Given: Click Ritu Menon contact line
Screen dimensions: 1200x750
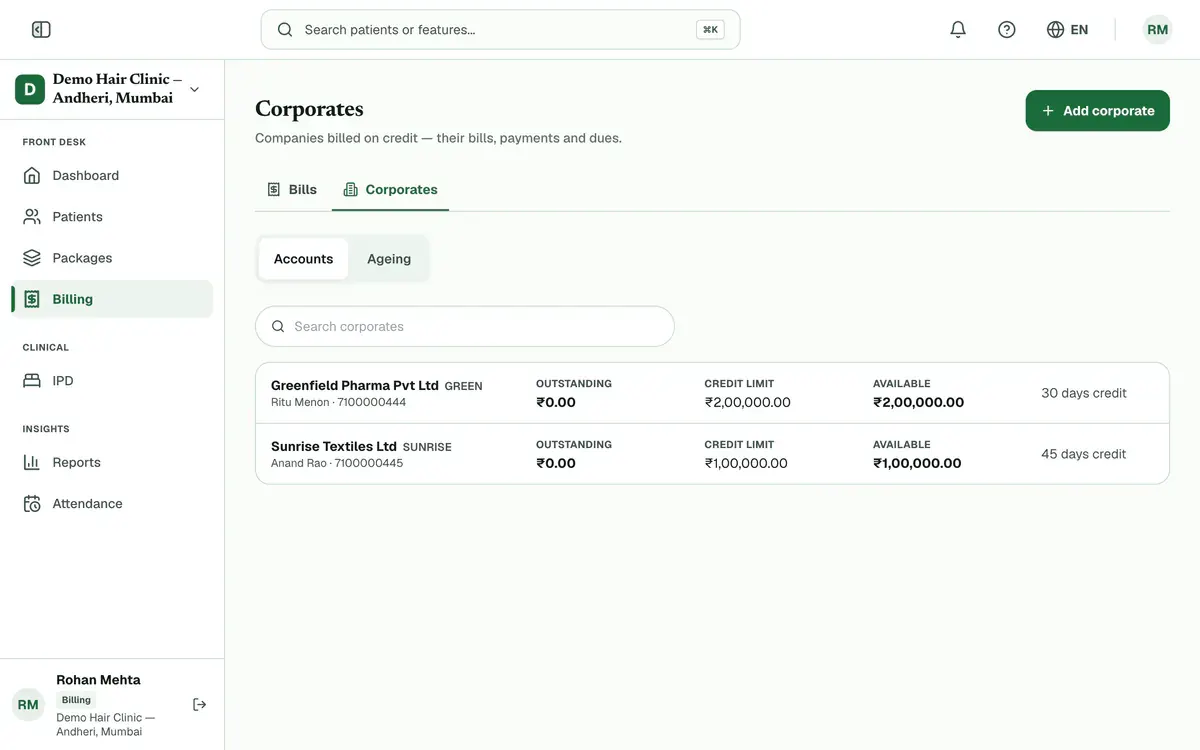Looking at the screenshot, I should coord(338,402).
